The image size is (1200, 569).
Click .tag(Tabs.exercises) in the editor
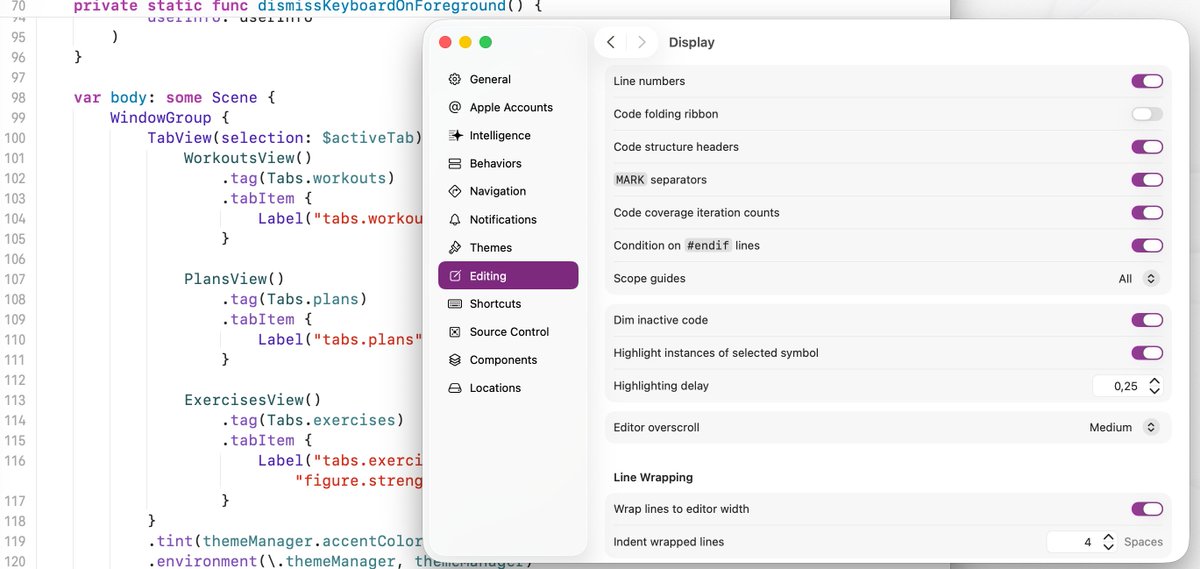tap(312, 420)
